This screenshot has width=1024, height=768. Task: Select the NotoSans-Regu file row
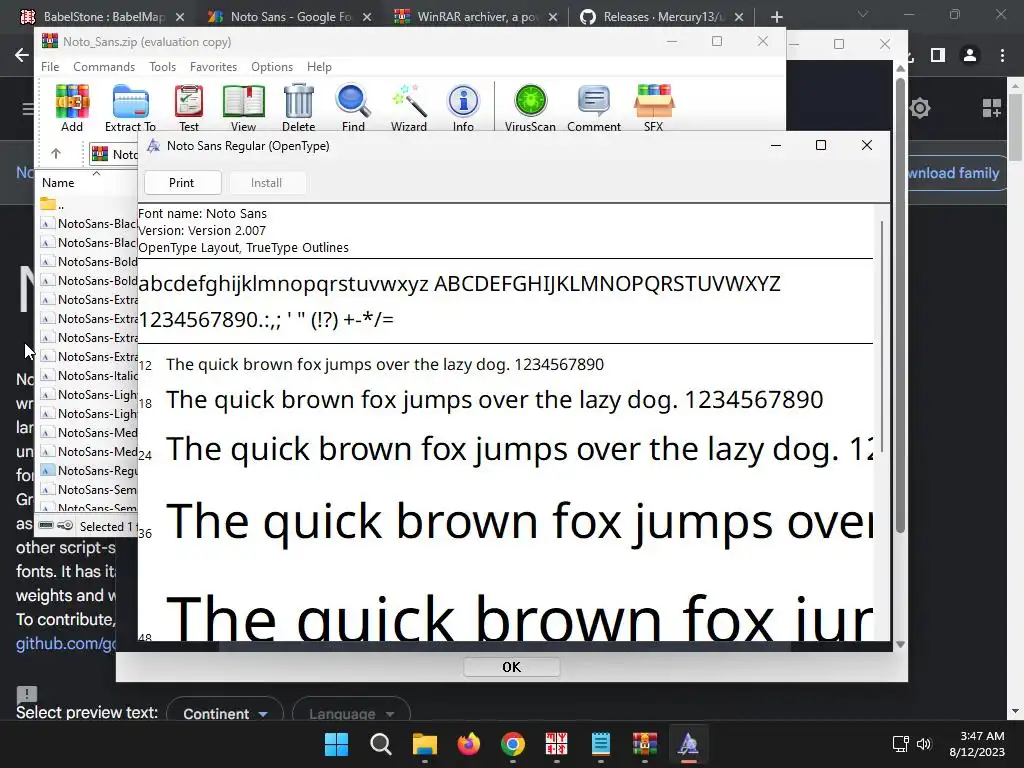coord(89,470)
